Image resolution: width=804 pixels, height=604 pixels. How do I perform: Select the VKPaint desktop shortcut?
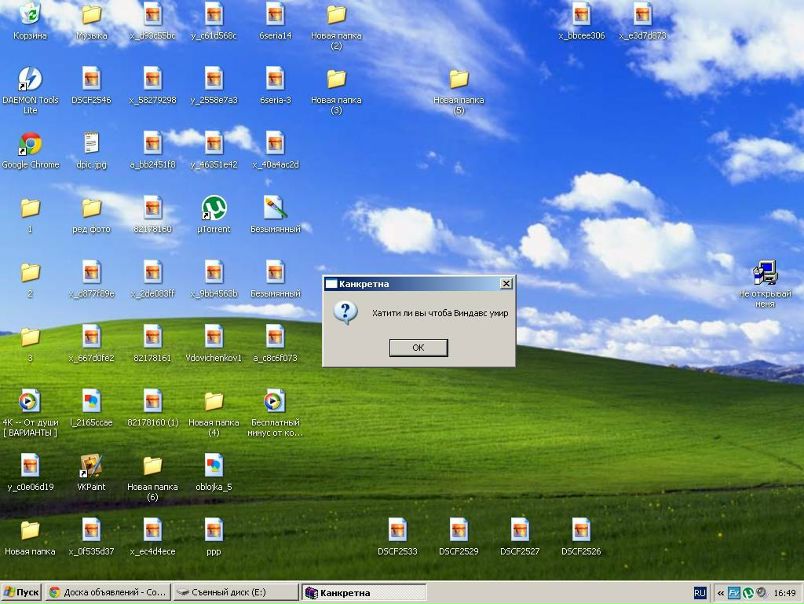pyautogui.click(x=91, y=466)
